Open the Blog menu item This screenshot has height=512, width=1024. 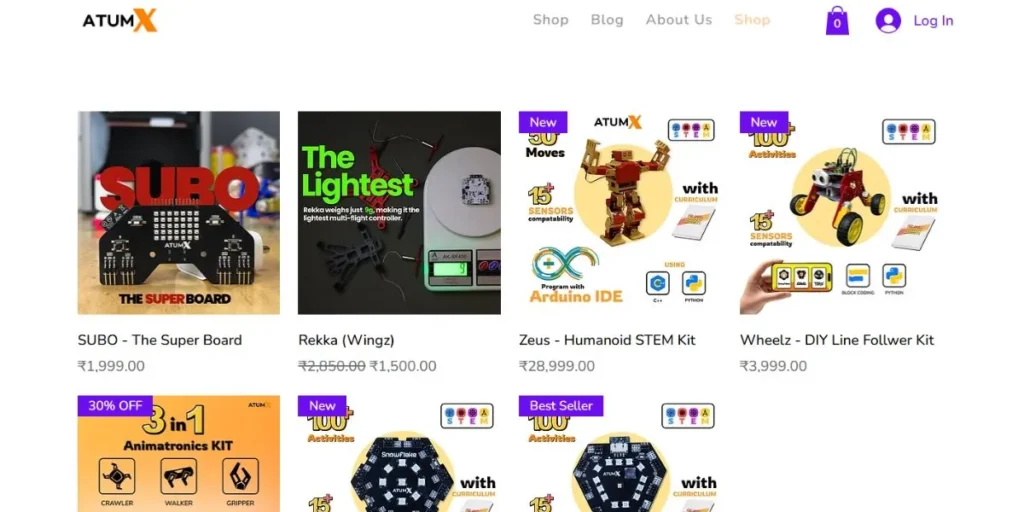pos(607,20)
